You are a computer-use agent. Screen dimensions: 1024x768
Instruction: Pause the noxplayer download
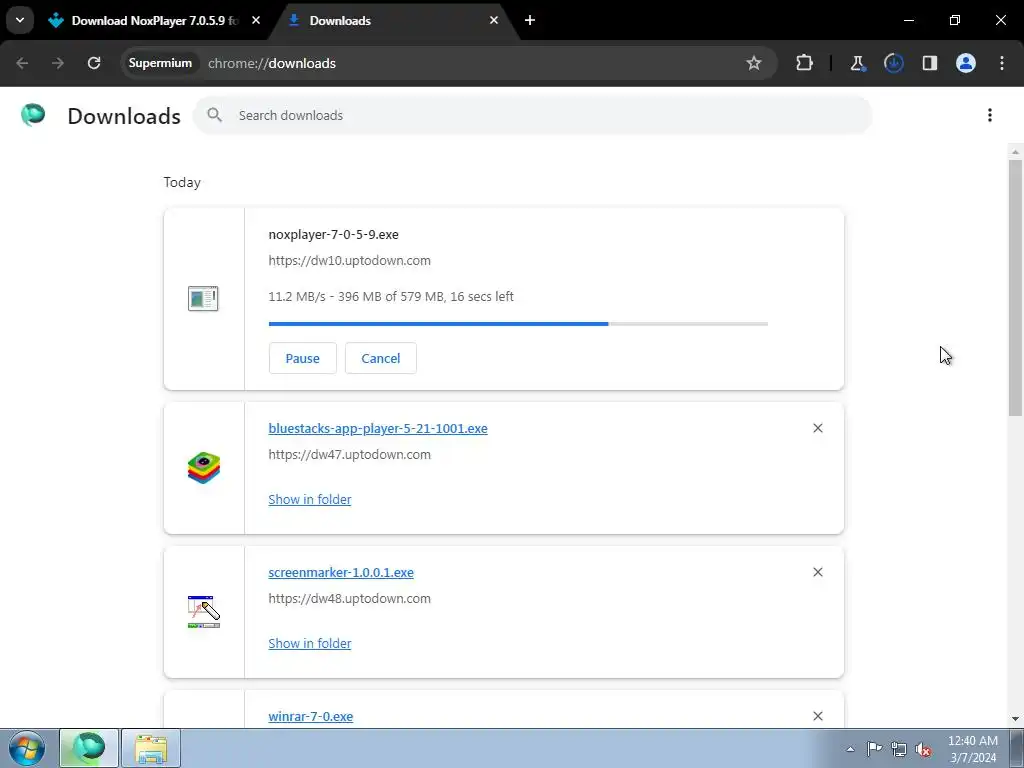pos(302,359)
